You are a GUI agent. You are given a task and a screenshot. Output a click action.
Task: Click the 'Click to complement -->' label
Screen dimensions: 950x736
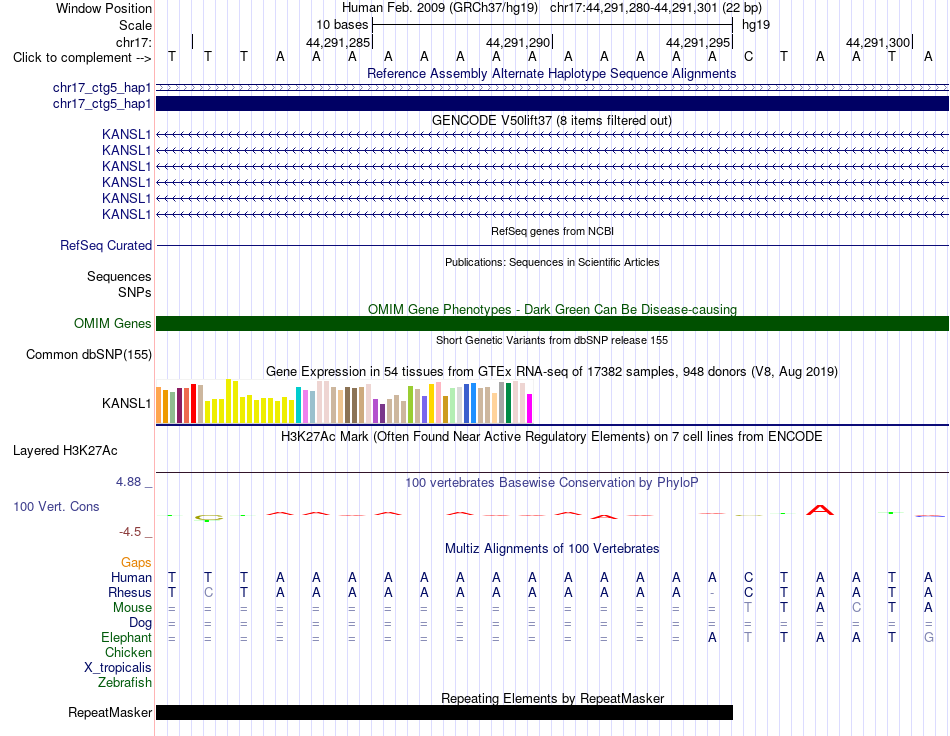tap(82, 58)
